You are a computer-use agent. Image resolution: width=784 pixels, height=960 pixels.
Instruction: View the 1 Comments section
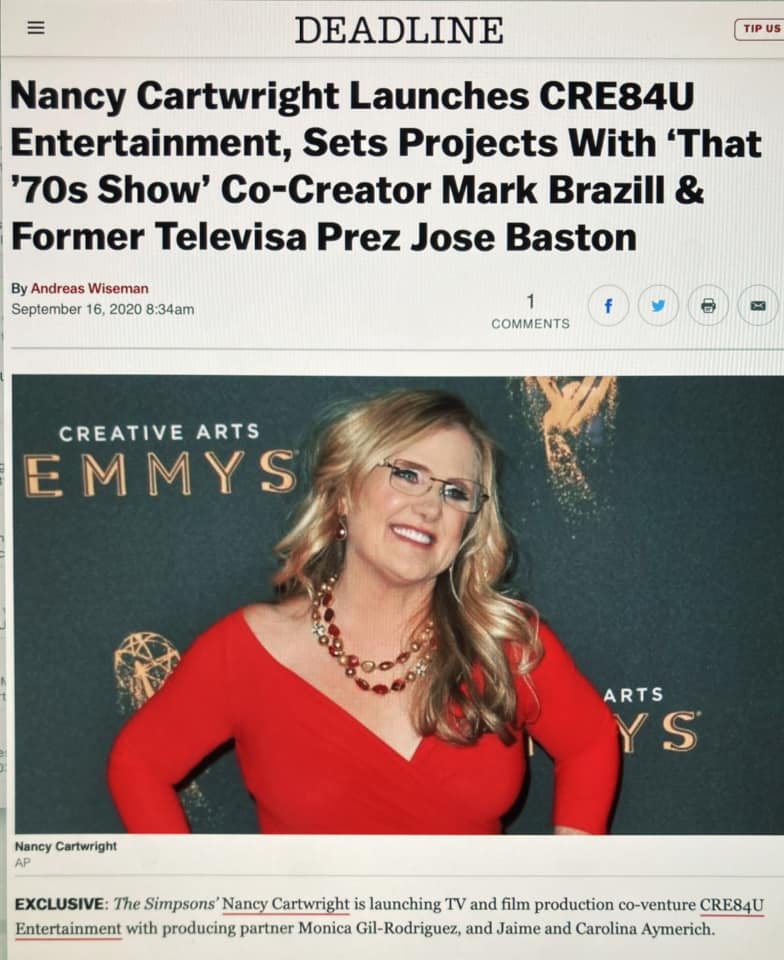click(530, 312)
